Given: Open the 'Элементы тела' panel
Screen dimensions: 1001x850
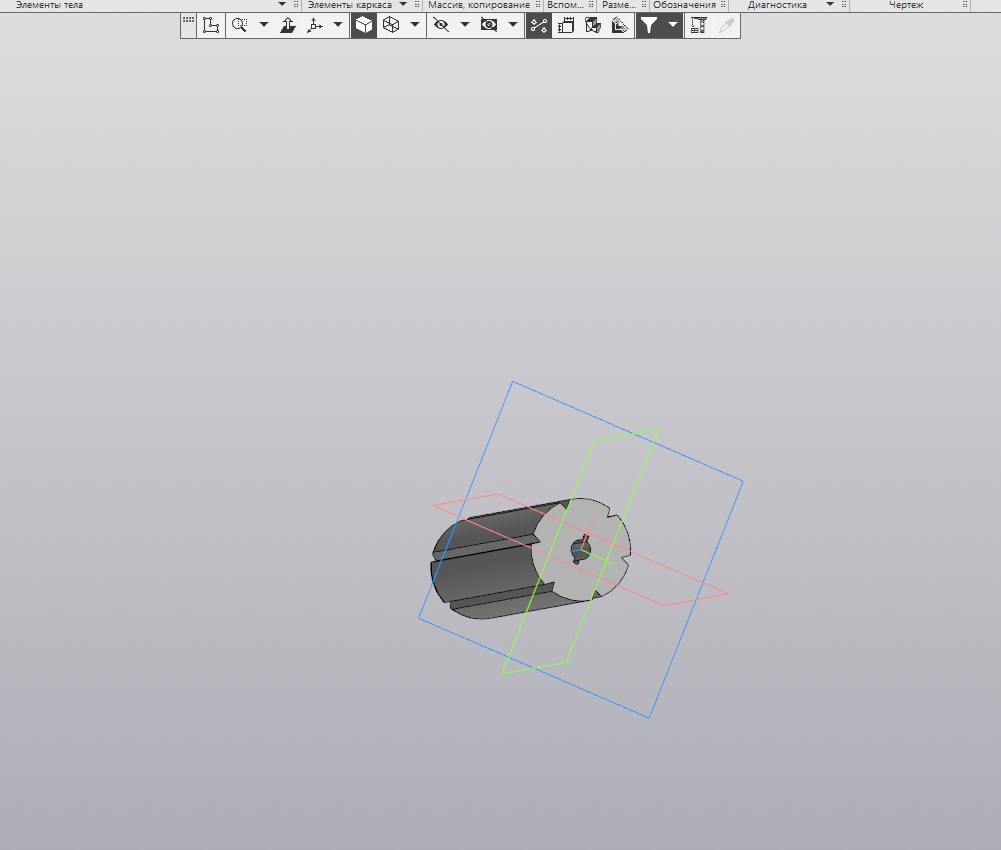Looking at the screenshot, I should pos(49,4).
